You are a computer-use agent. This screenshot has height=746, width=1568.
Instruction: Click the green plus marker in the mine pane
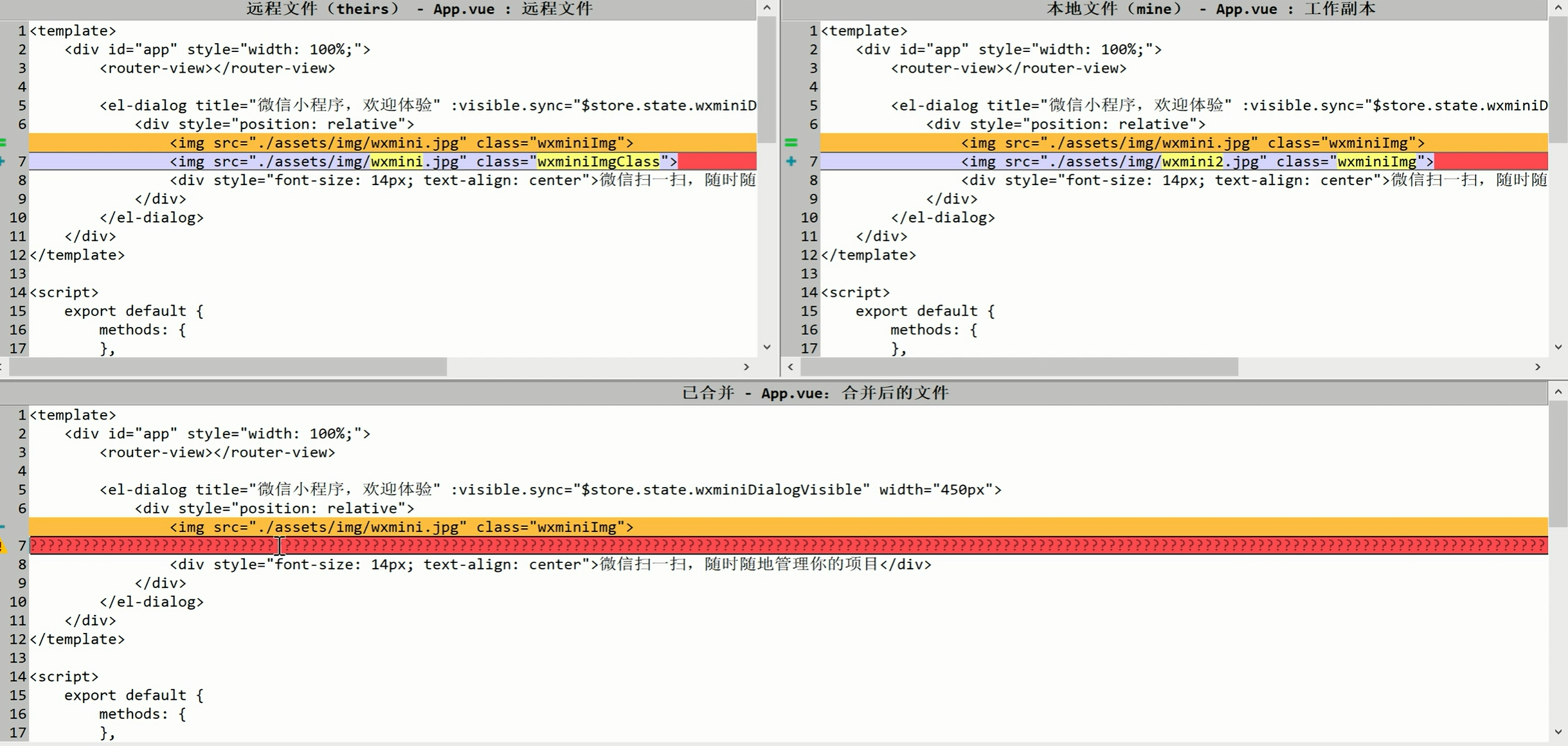pyautogui.click(x=791, y=161)
